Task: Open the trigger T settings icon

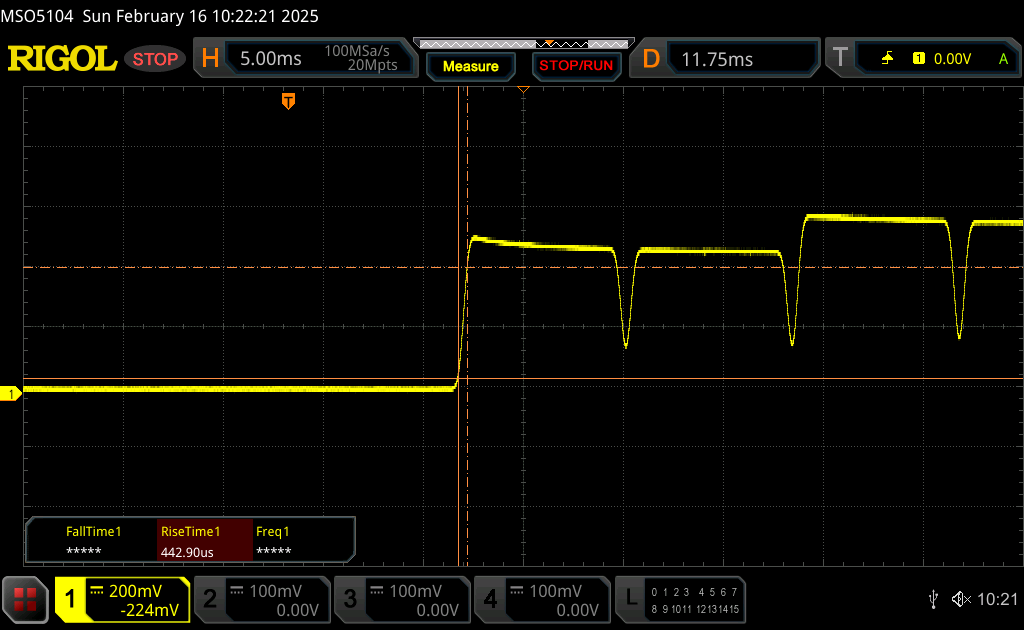Action: (840, 58)
